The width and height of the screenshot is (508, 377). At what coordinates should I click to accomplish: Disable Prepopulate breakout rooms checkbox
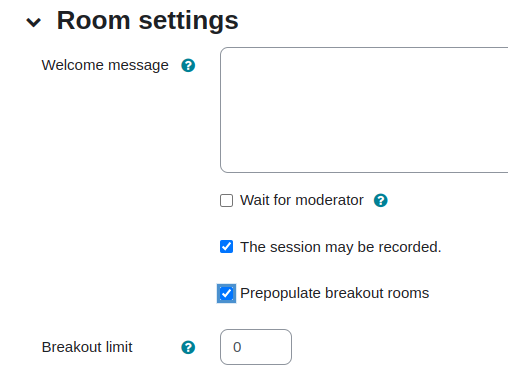[226, 293]
